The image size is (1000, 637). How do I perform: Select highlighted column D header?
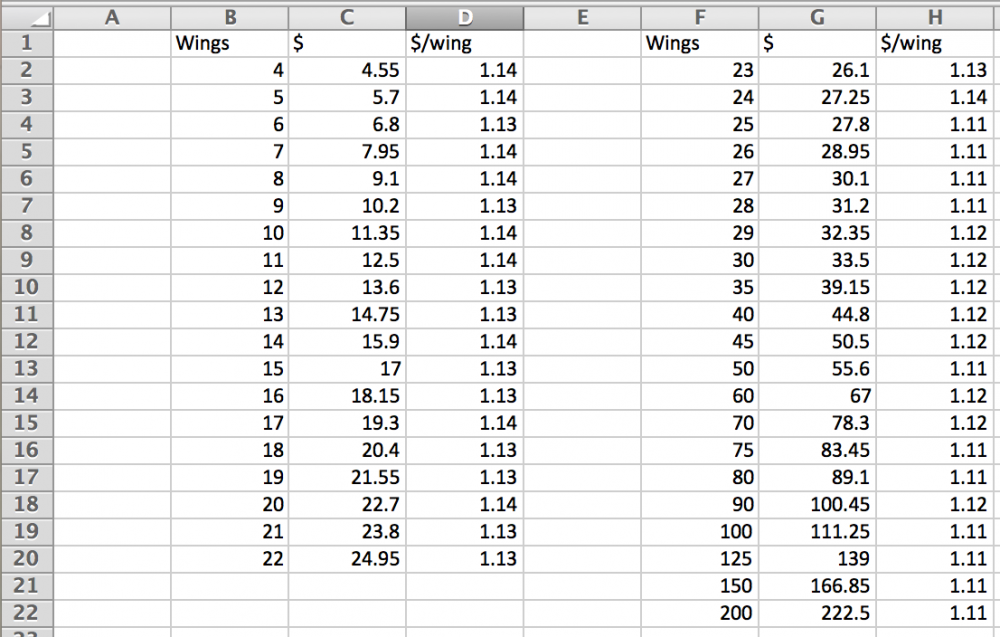click(464, 18)
